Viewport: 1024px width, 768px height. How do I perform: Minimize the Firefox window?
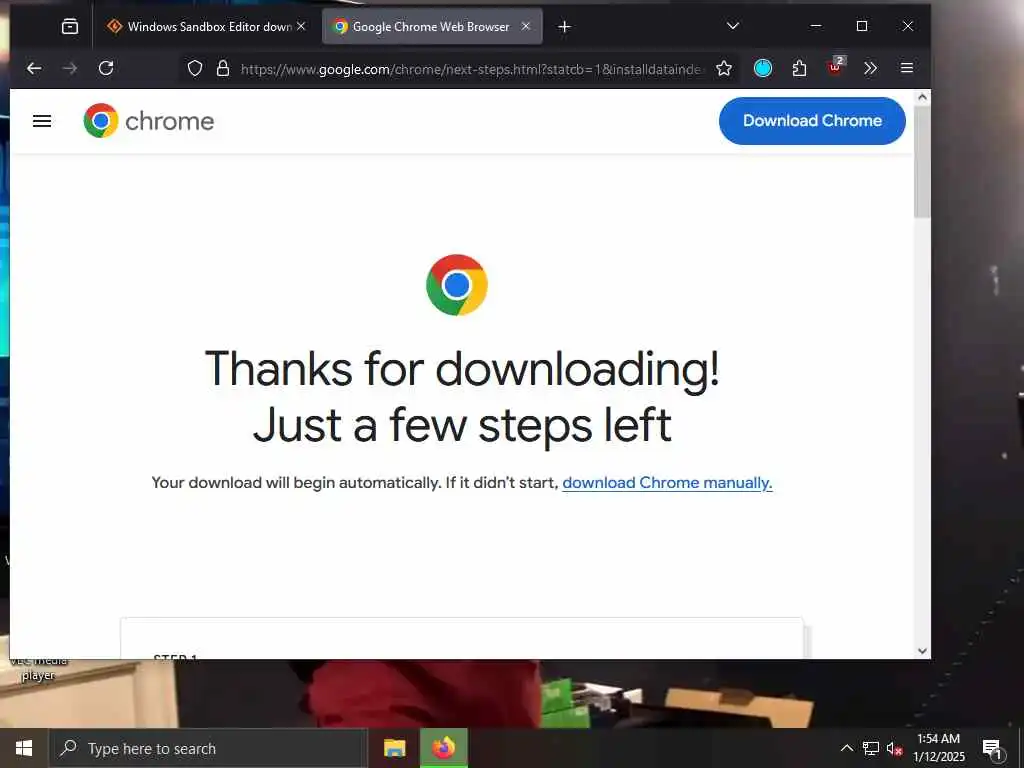[816, 26]
